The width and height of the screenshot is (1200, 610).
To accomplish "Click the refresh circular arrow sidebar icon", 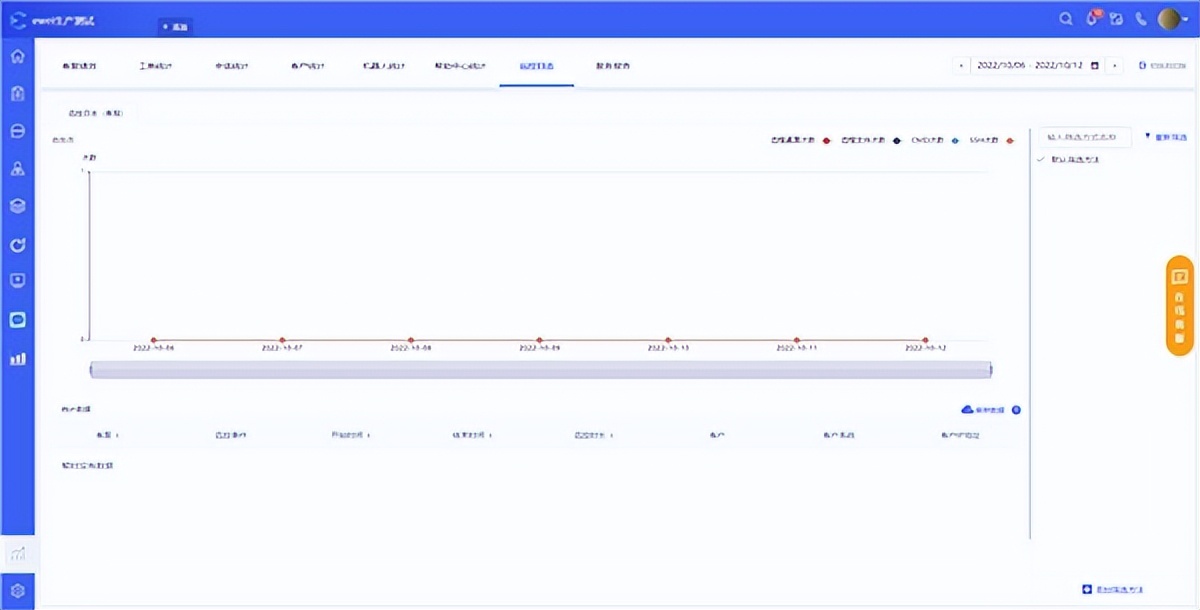I will [x=17, y=244].
